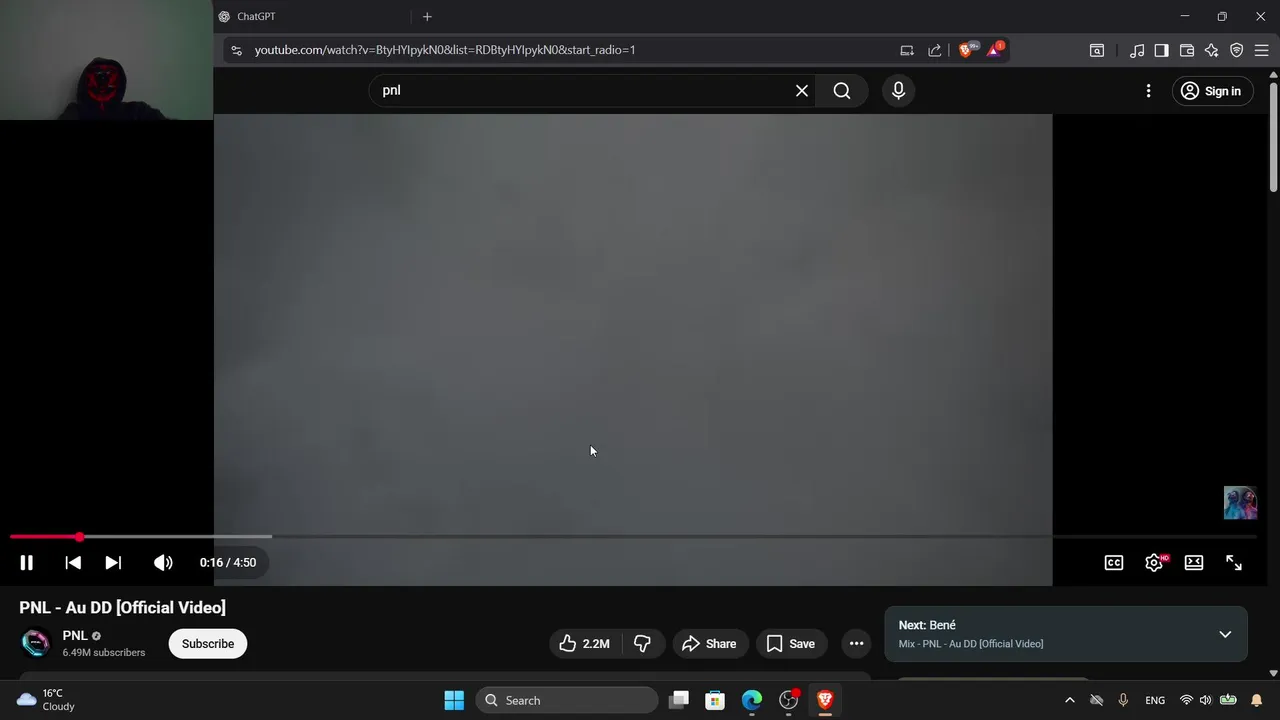Open the tab search icon
Viewport: 1280px width, 720px height.
(1097, 50)
